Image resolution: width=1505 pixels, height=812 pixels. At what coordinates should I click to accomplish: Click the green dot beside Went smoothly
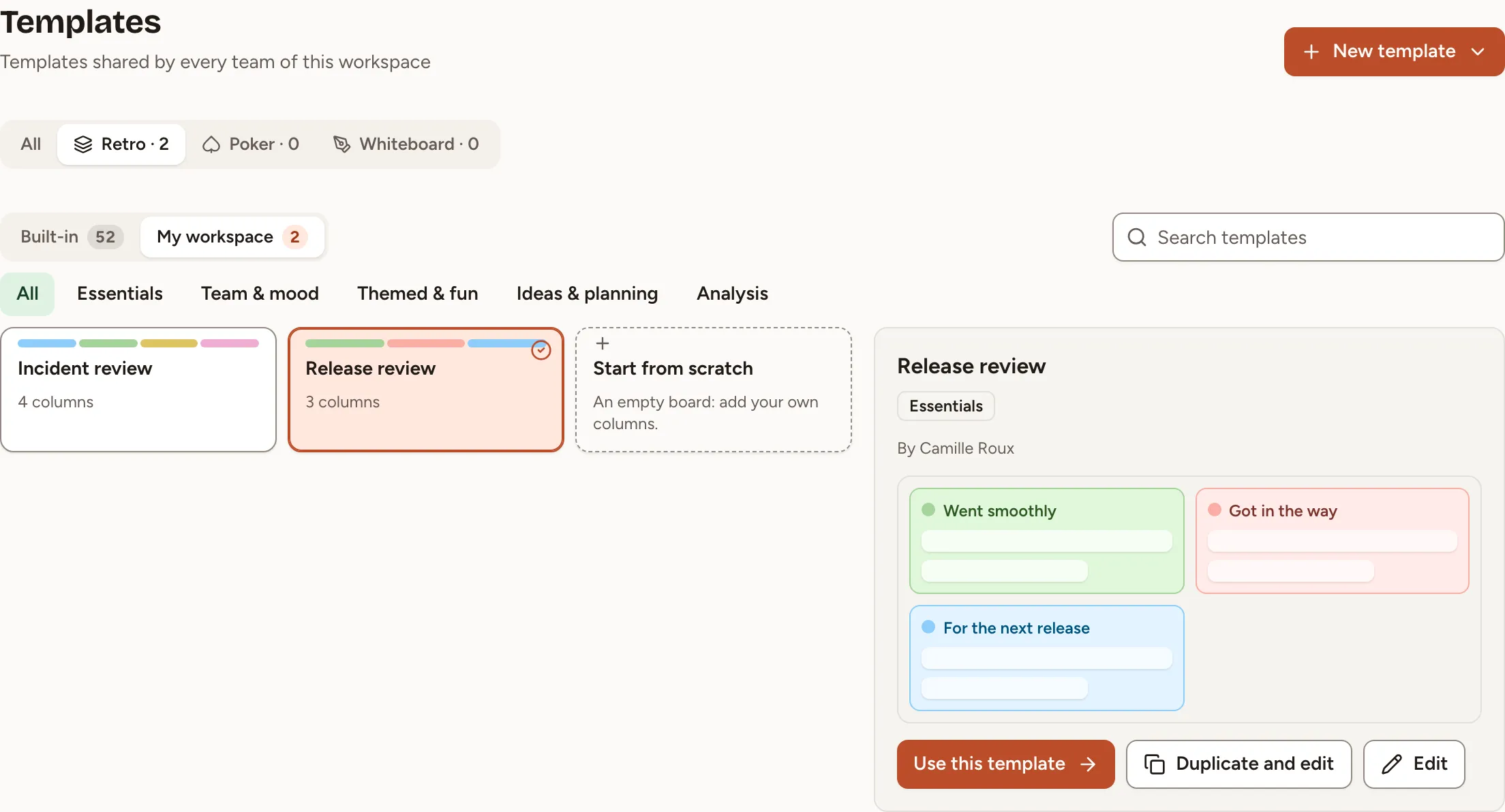pyautogui.click(x=928, y=510)
